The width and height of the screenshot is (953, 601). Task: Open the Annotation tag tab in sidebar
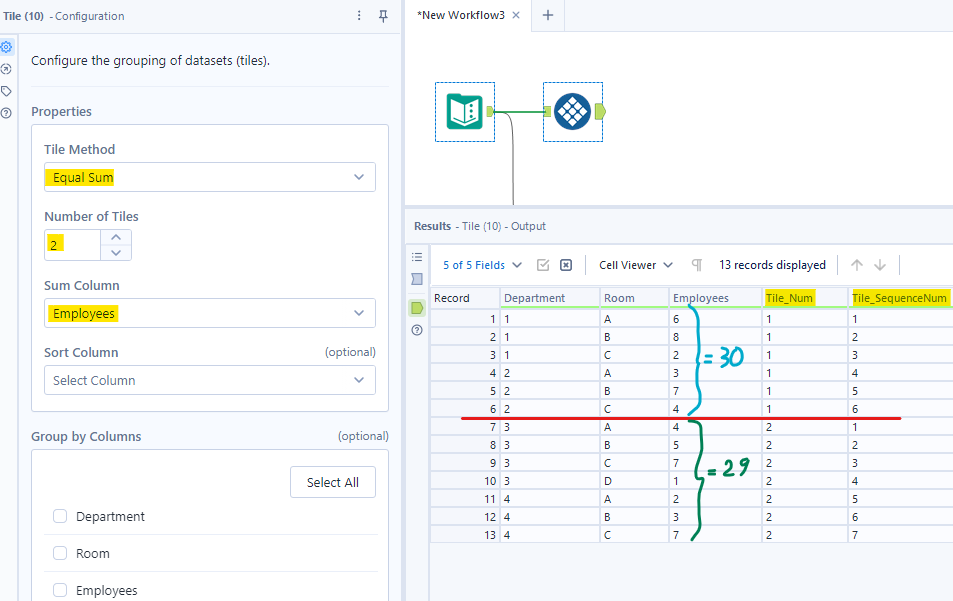point(7,91)
